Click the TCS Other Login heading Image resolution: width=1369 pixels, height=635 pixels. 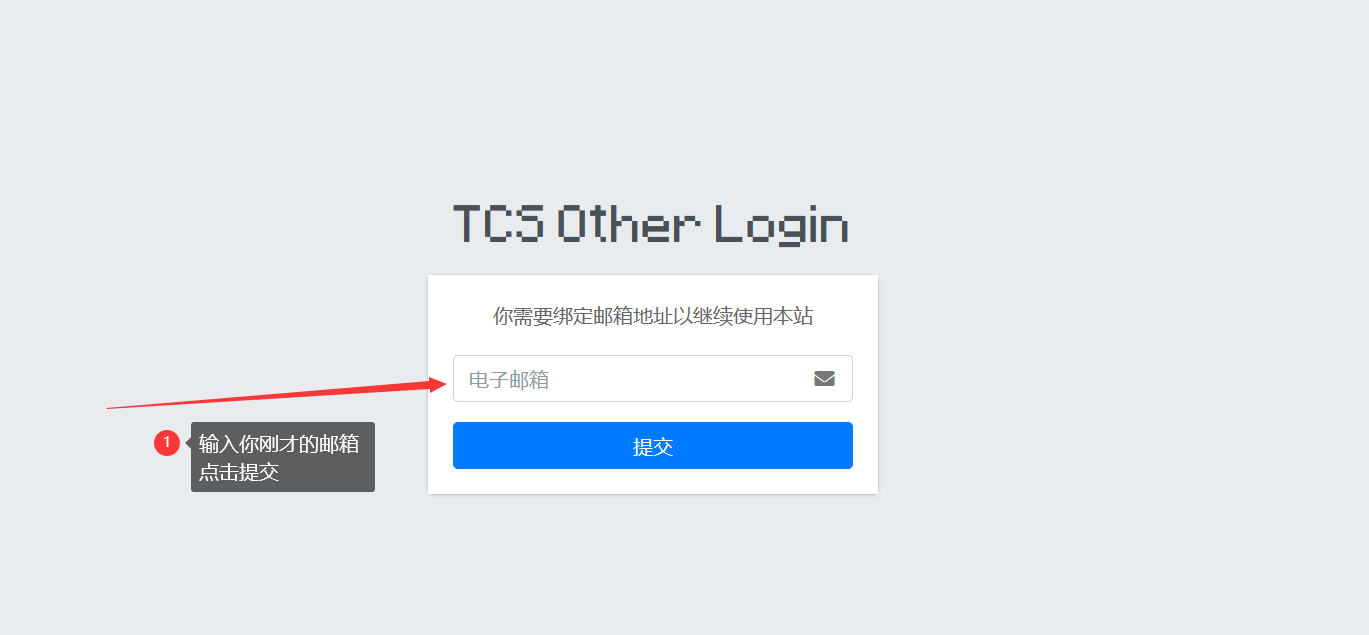(x=651, y=225)
